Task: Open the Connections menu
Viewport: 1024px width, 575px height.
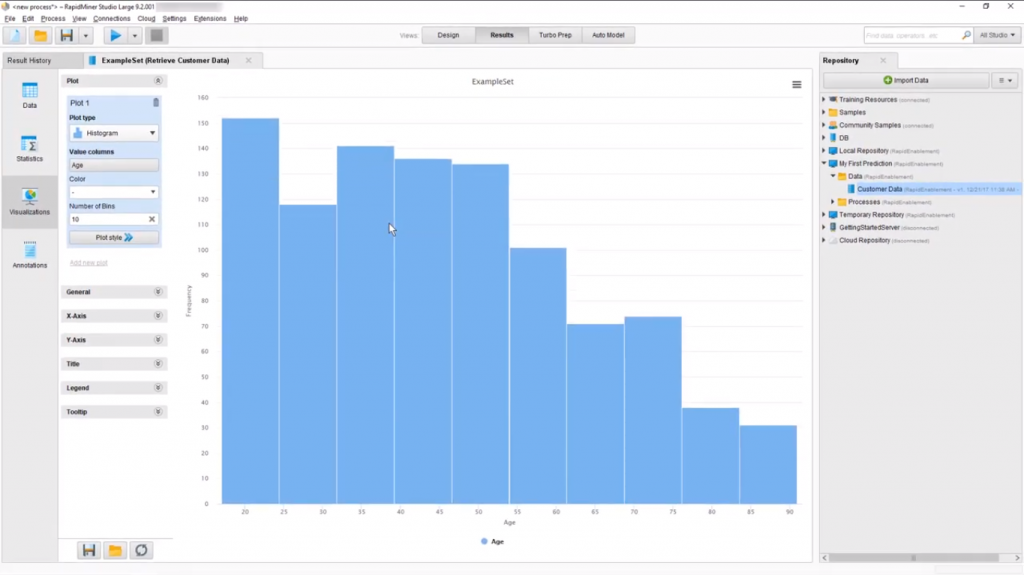Action: click(x=112, y=18)
